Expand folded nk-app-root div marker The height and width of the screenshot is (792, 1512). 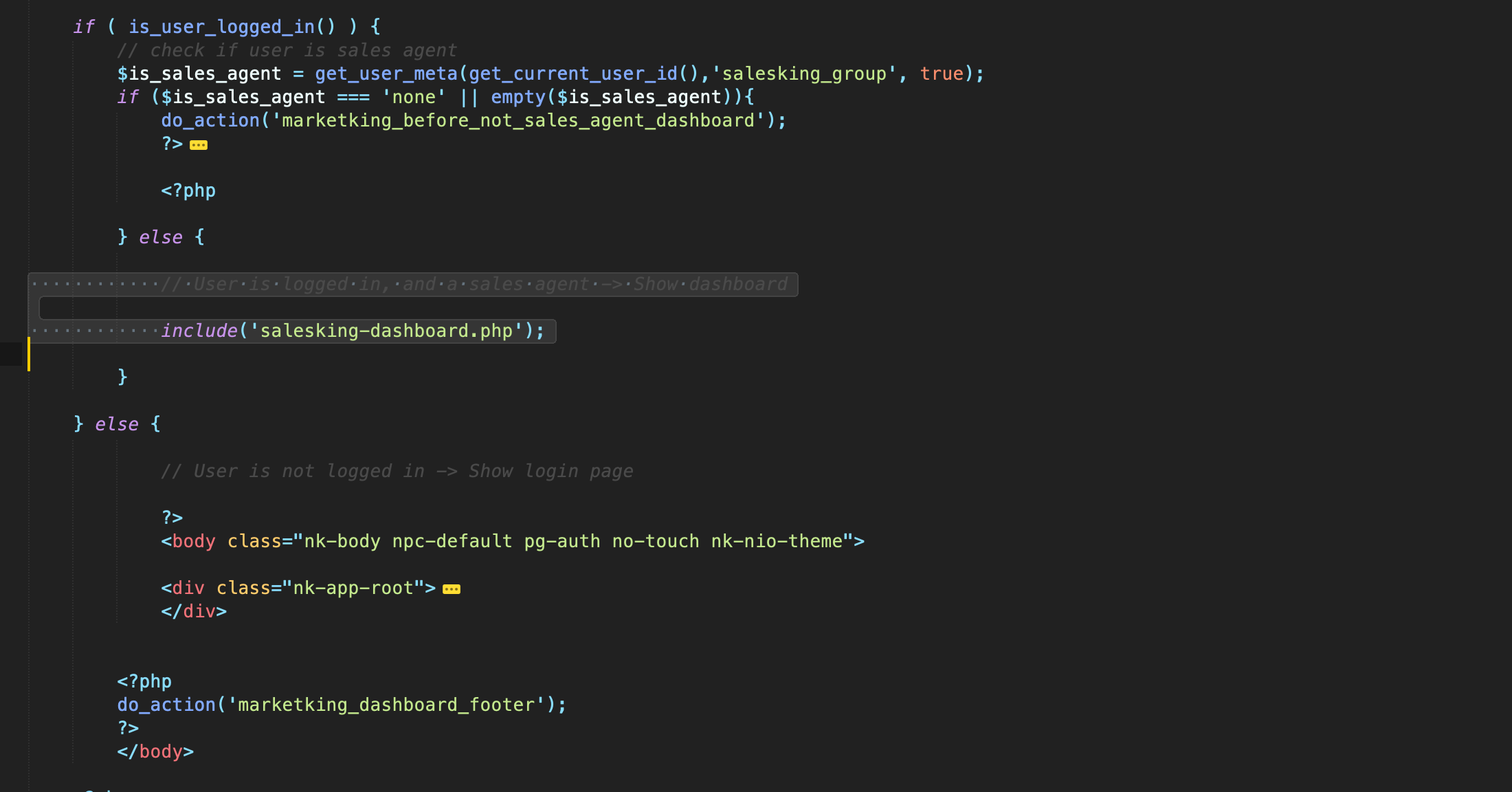click(452, 589)
